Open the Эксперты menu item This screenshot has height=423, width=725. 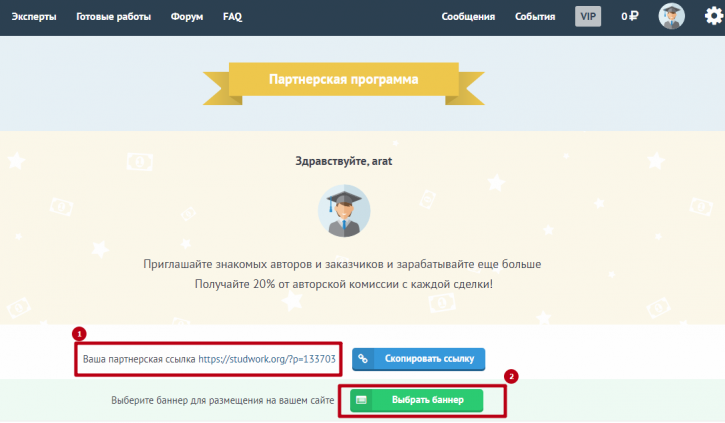(x=34, y=17)
